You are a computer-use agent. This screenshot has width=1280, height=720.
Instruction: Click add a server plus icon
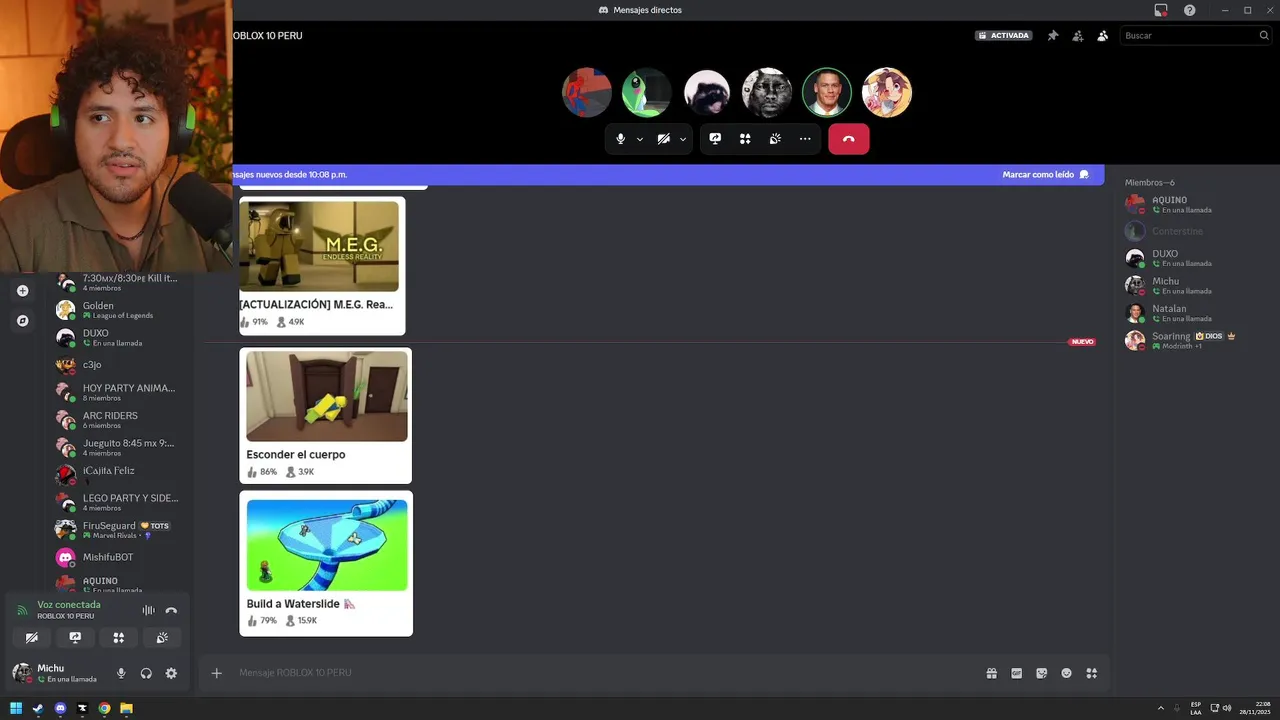click(x=22, y=291)
